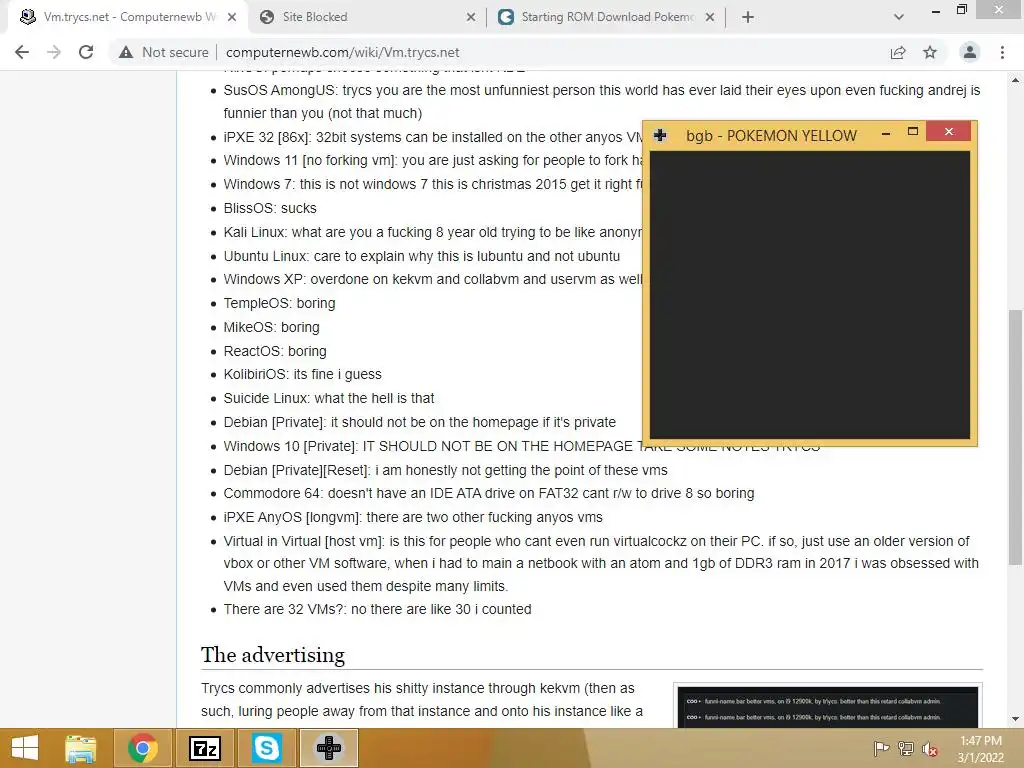Click the bgb emulator taskbar icon
1024x768 pixels.
328,748
